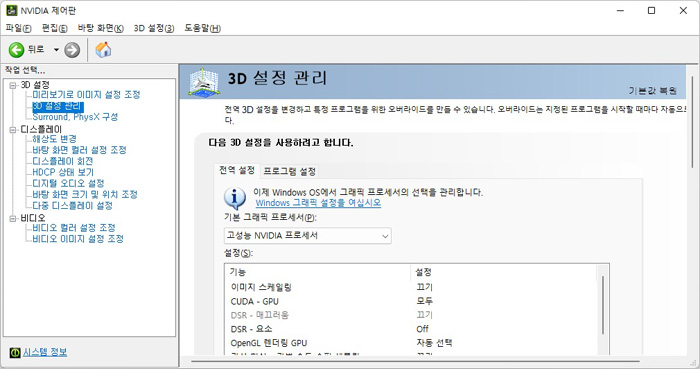700x369 pixels.
Task: Click the 3D settings header icon
Action: pyautogui.click(x=204, y=82)
